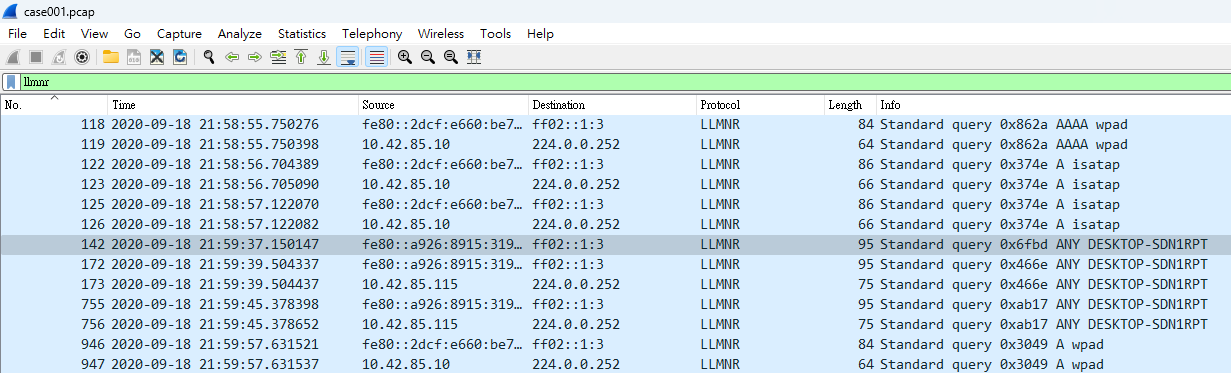Reload the capture file from the toolbar

tap(180, 57)
